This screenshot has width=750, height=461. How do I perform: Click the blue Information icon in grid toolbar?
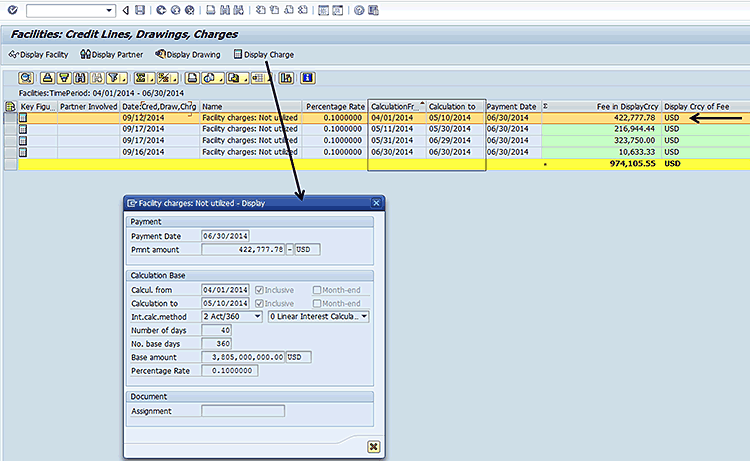click(x=308, y=78)
